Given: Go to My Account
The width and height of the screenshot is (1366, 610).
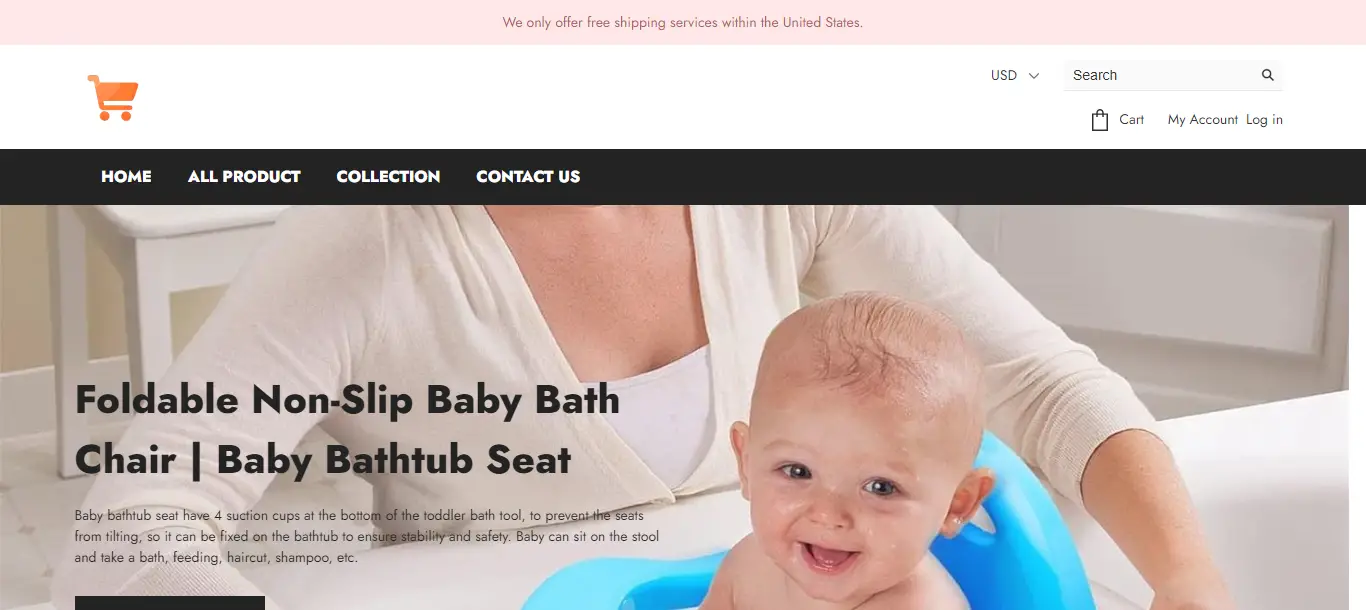Looking at the screenshot, I should coord(1203,119).
